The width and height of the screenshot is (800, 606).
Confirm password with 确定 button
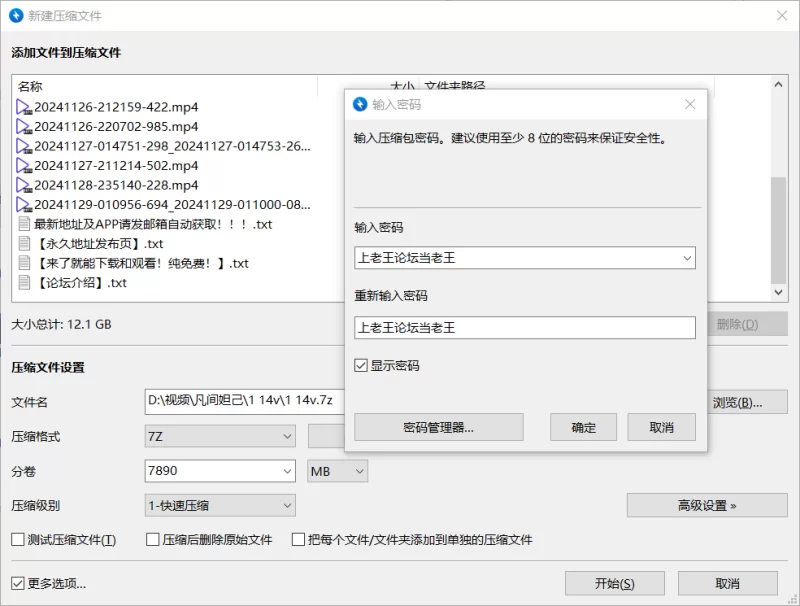tap(584, 427)
